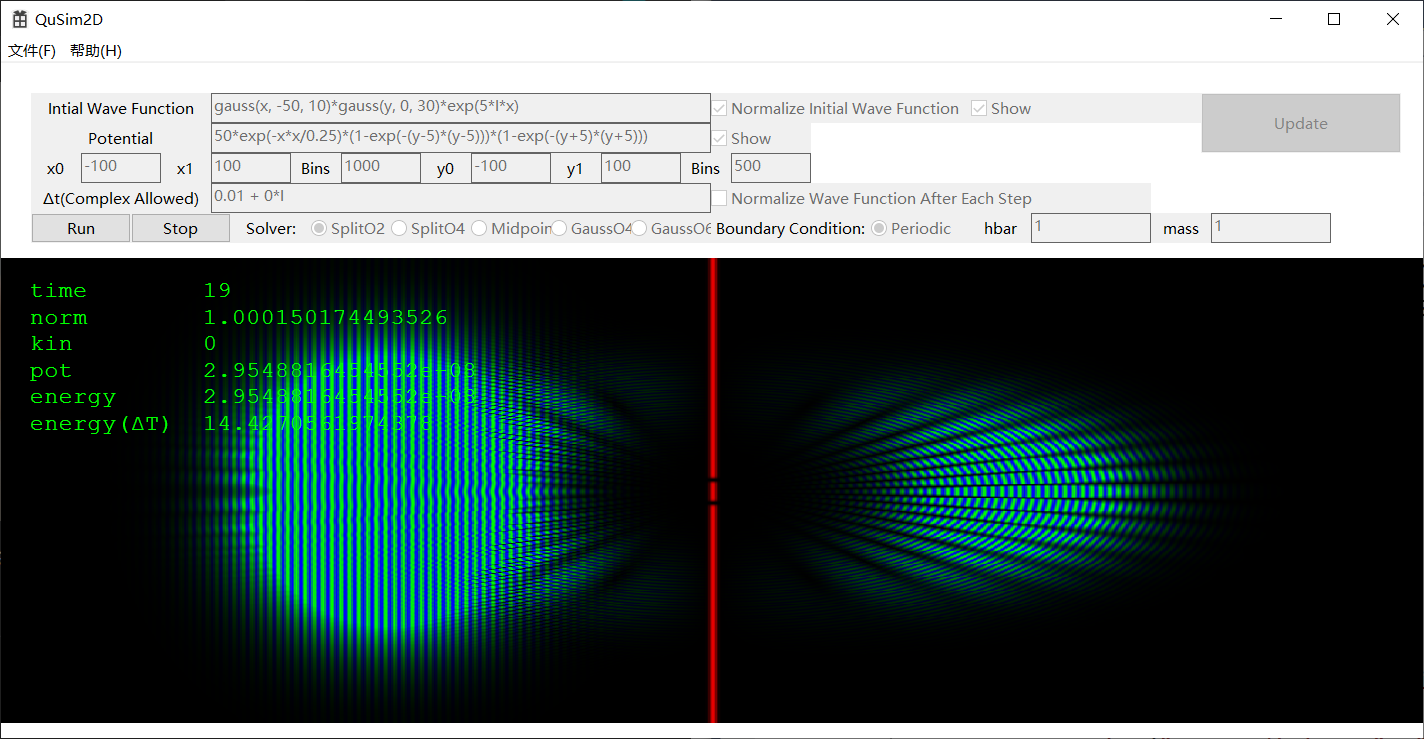Click the QuSim2D app icon in title bar
The height and width of the screenshot is (739, 1424).
point(20,20)
